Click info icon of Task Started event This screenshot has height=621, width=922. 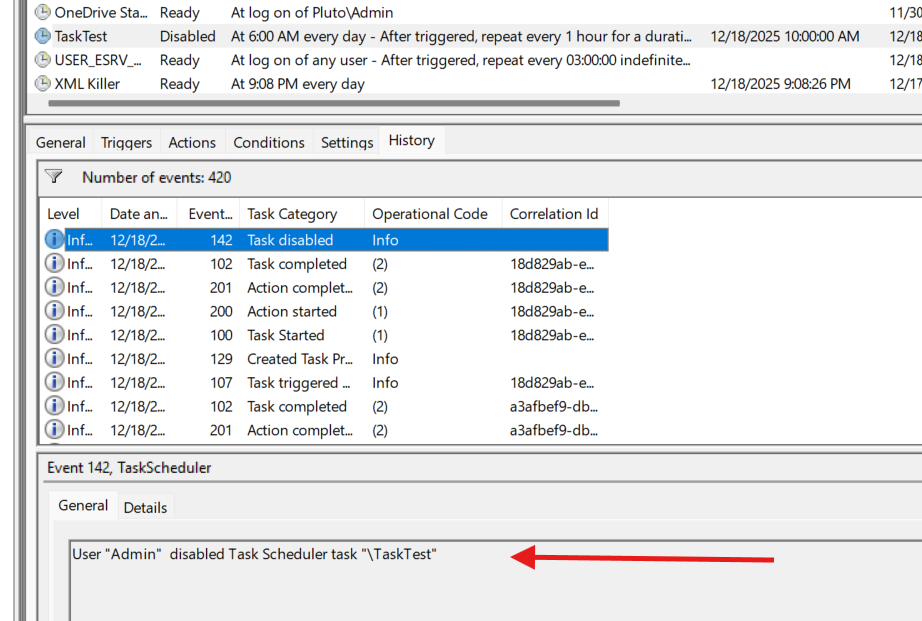tap(54, 335)
